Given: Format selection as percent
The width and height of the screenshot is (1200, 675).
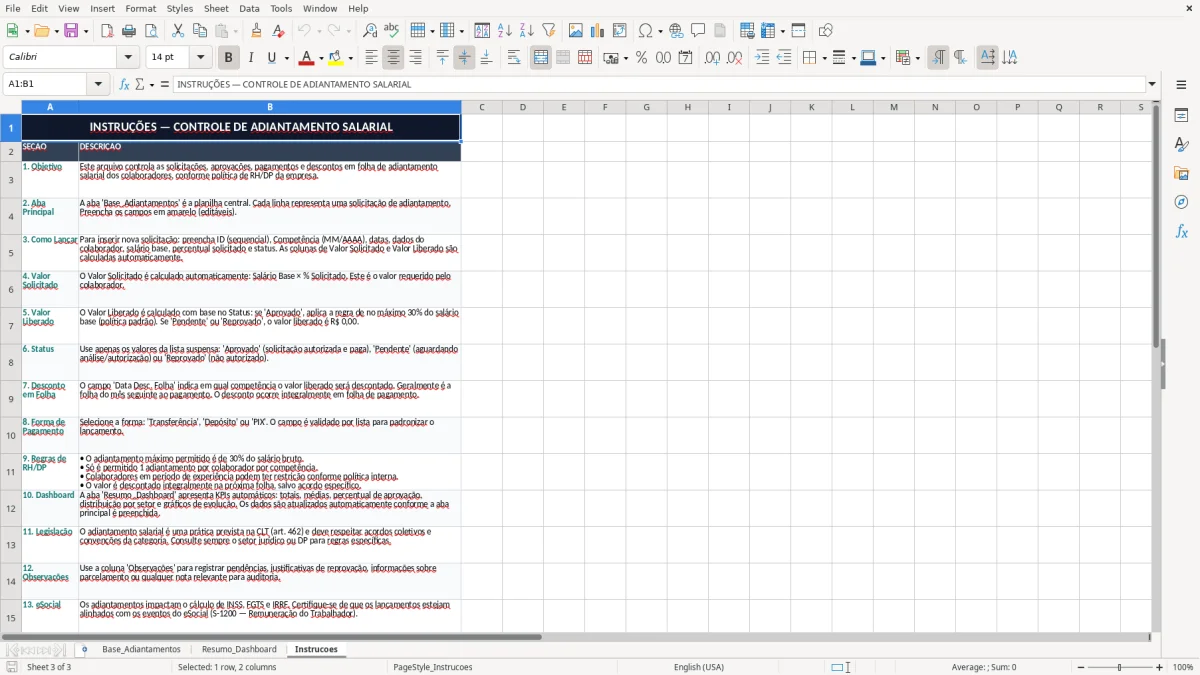Looking at the screenshot, I should pos(641,58).
